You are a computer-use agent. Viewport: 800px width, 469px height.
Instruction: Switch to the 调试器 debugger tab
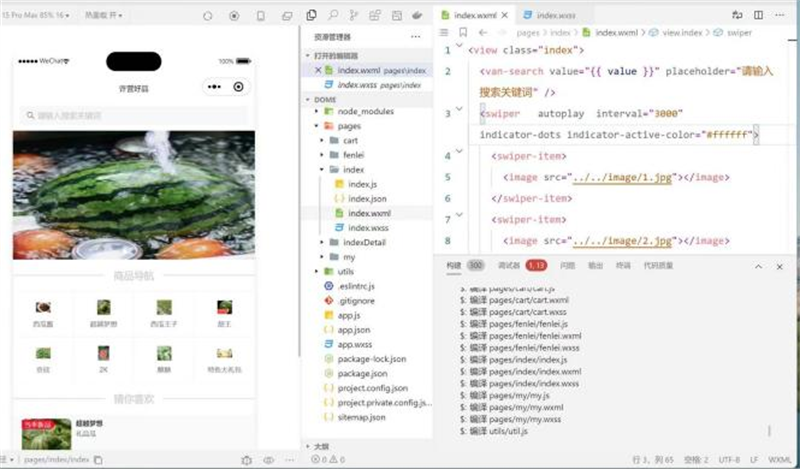(x=508, y=266)
